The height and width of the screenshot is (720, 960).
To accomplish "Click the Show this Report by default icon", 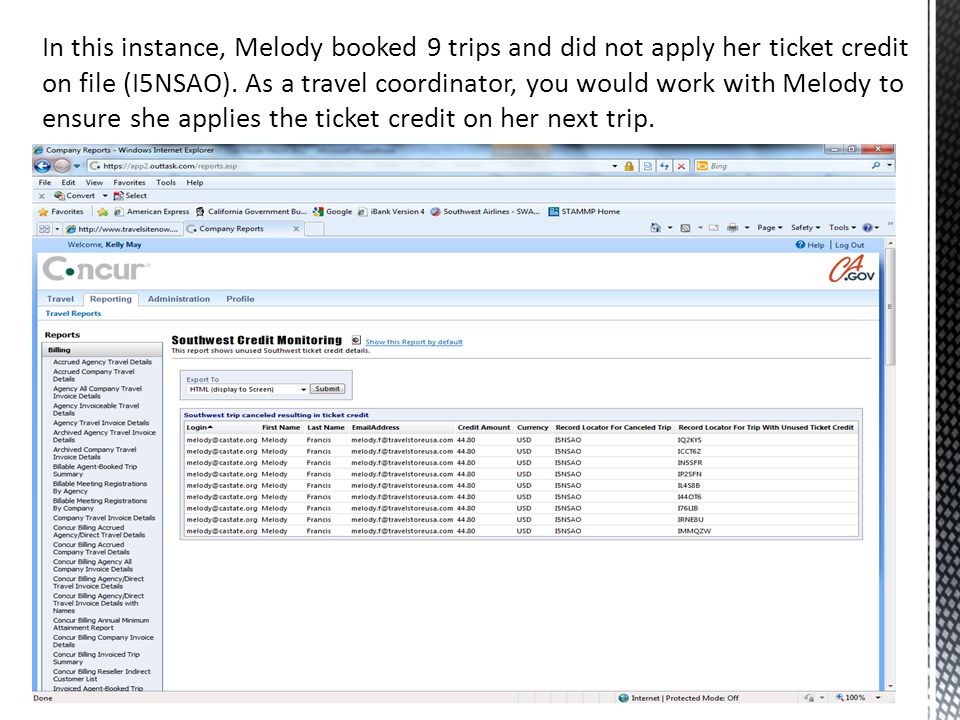I will 356,340.
